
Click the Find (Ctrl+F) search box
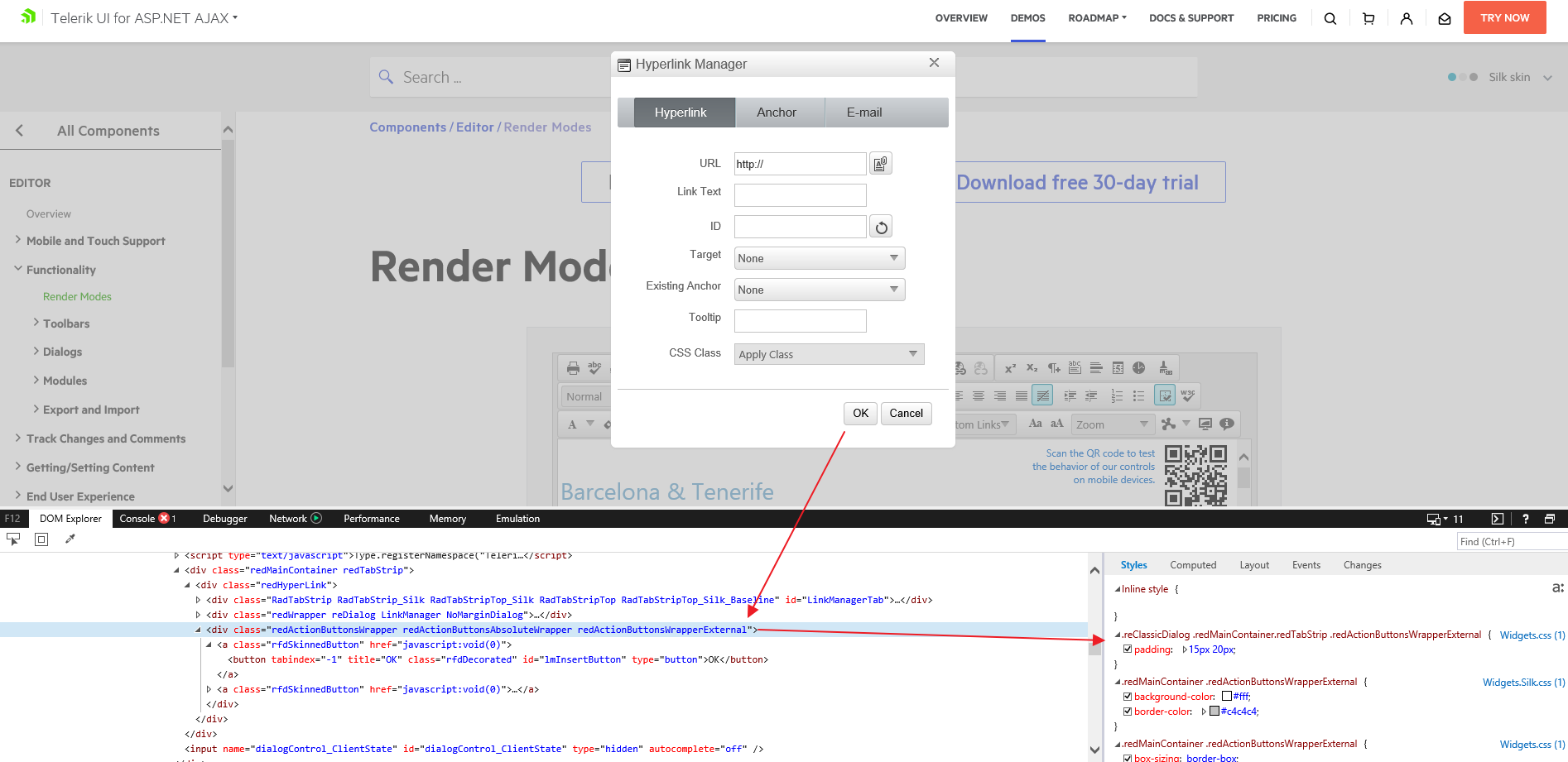tap(1512, 542)
